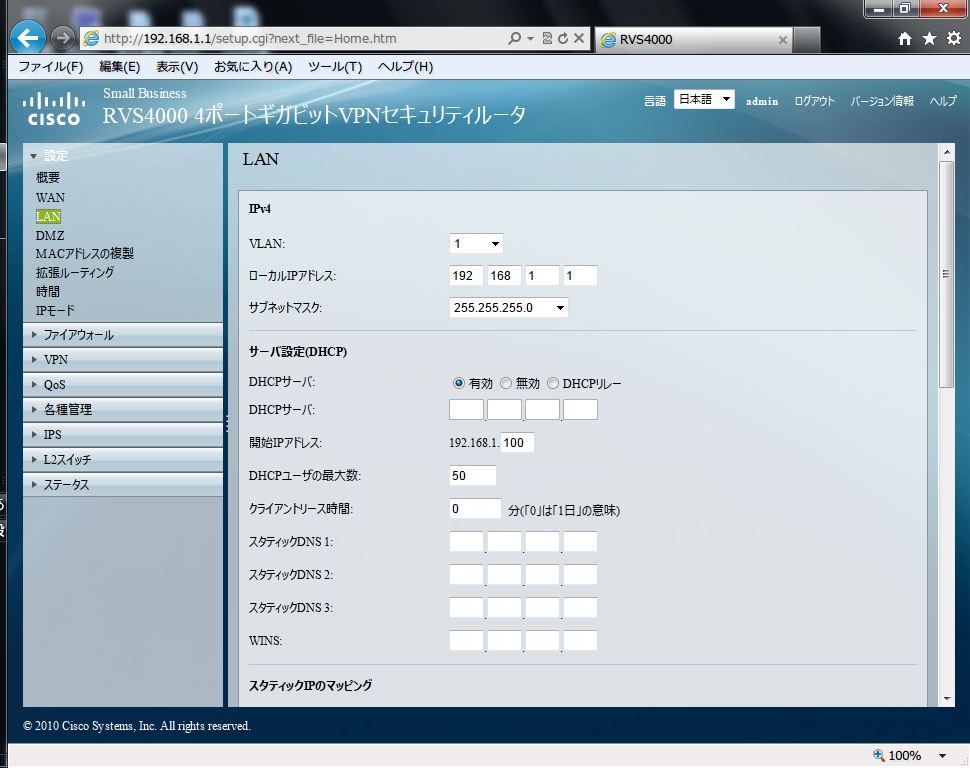Expand the ステータス section
970x768 pixels.
tap(122, 485)
